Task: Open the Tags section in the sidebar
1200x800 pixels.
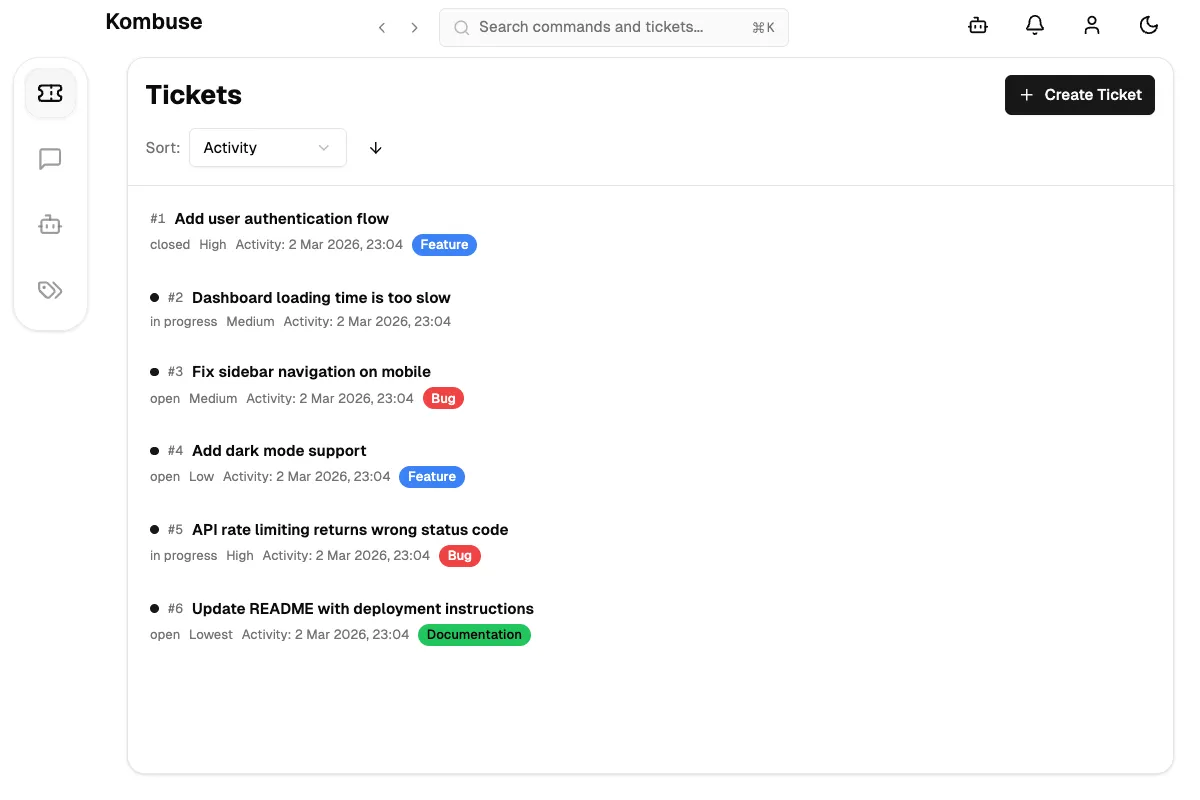Action: (50, 290)
